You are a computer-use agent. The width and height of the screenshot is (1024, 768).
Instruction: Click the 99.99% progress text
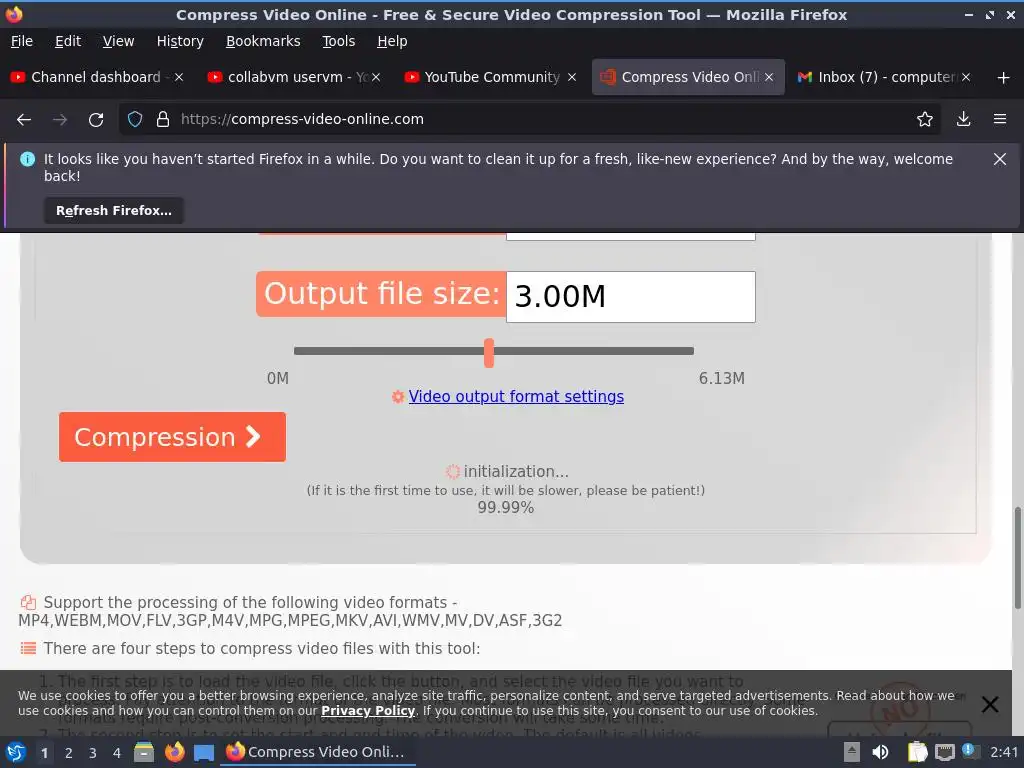pyautogui.click(x=505, y=507)
